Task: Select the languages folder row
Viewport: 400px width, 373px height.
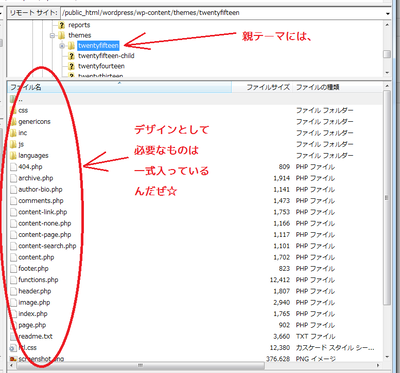Action: [x=195, y=156]
